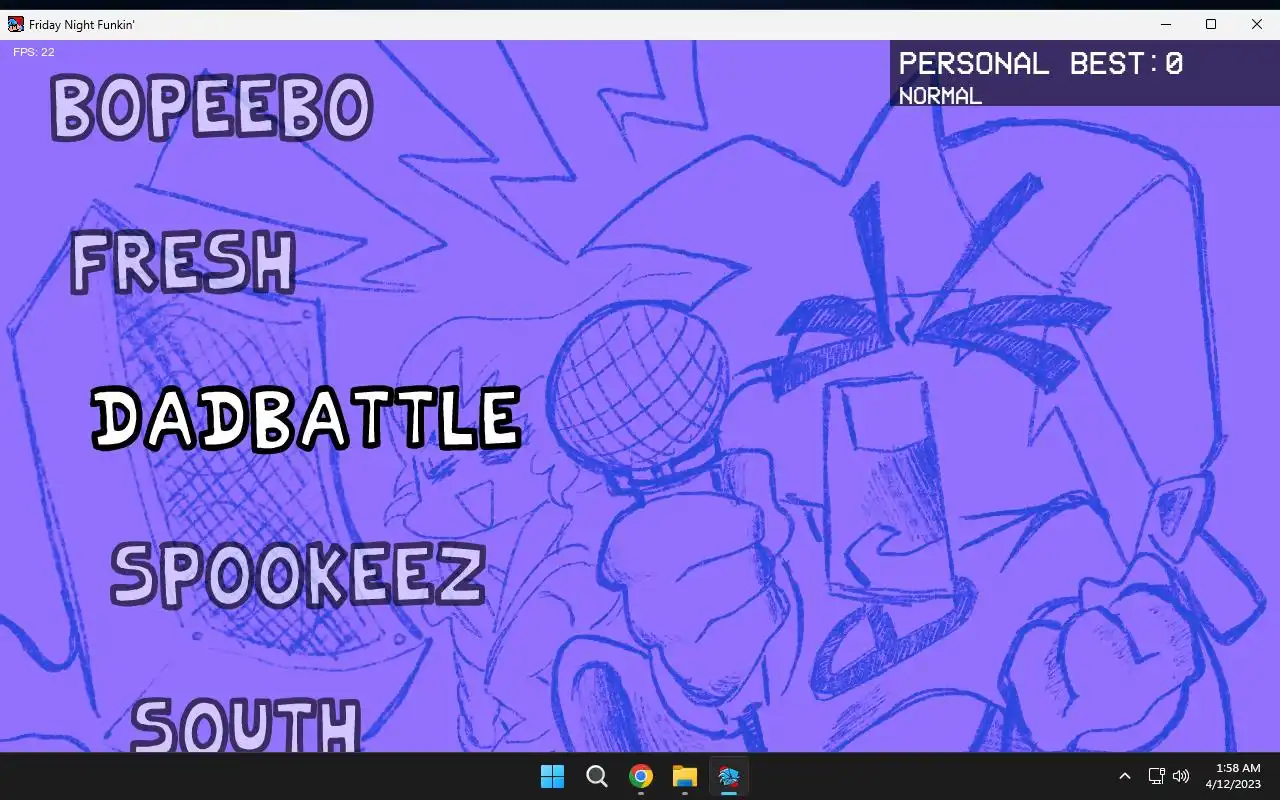1280x800 pixels.
Task: Open Windows Search from the taskbar
Action: [x=597, y=776]
